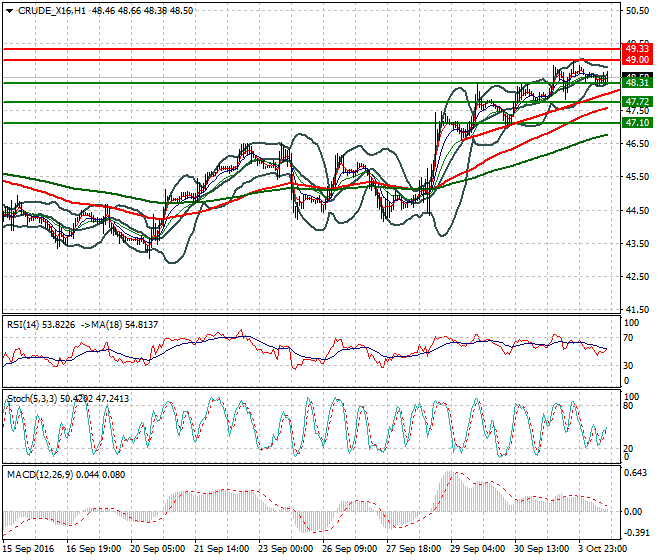The height and width of the screenshot is (560, 660).
Task: Click the 46.50 price axis label
Action: pos(637,144)
